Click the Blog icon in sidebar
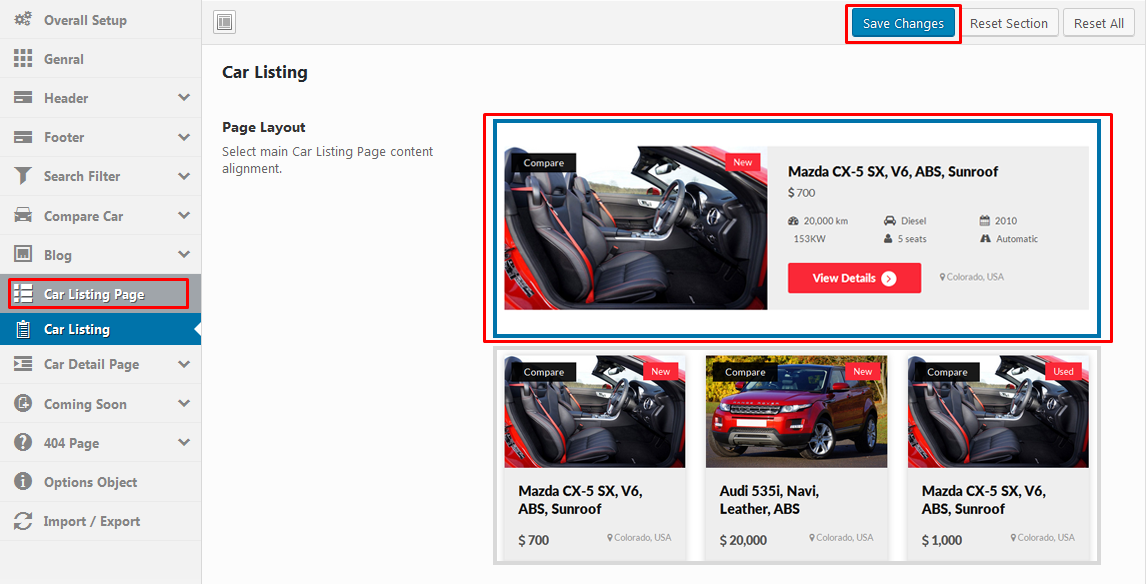Image resolution: width=1146 pixels, height=584 pixels. pyautogui.click(x=23, y=254)
